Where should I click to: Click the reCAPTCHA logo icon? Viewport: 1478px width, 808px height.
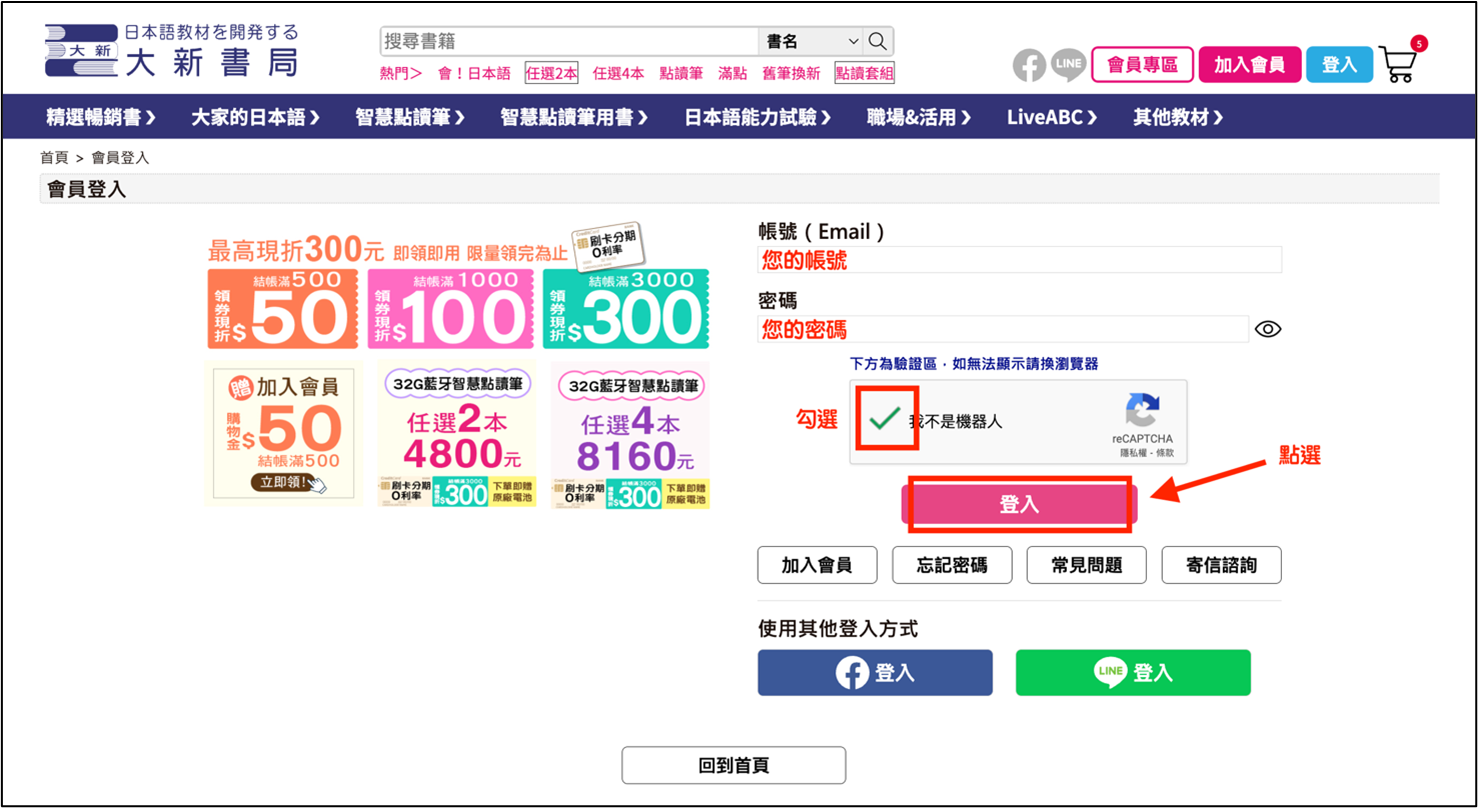[x=1142, y=411]
